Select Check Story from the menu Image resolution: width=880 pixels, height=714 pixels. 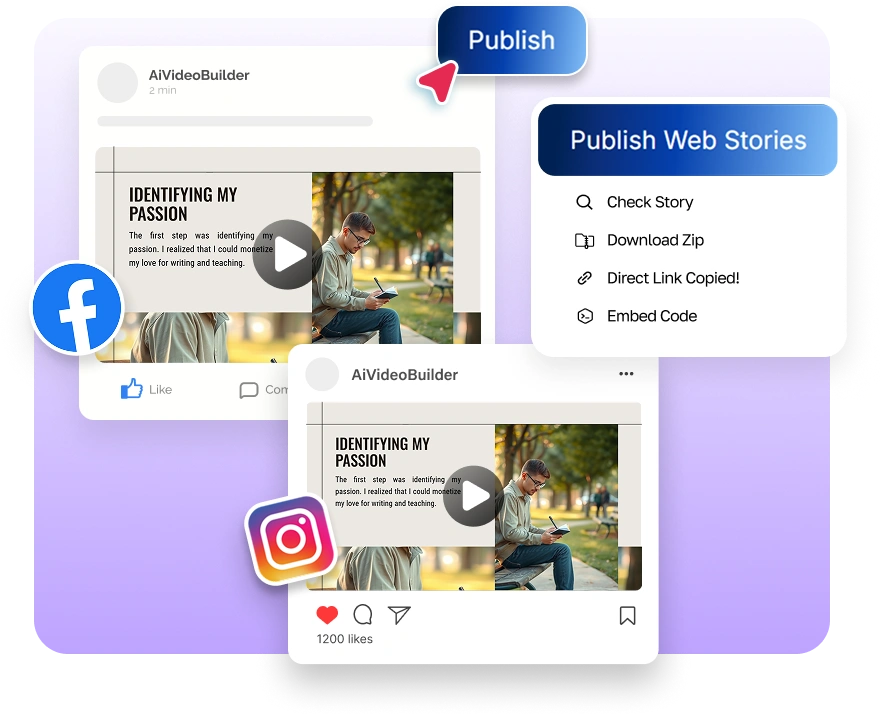coord(649,202)
